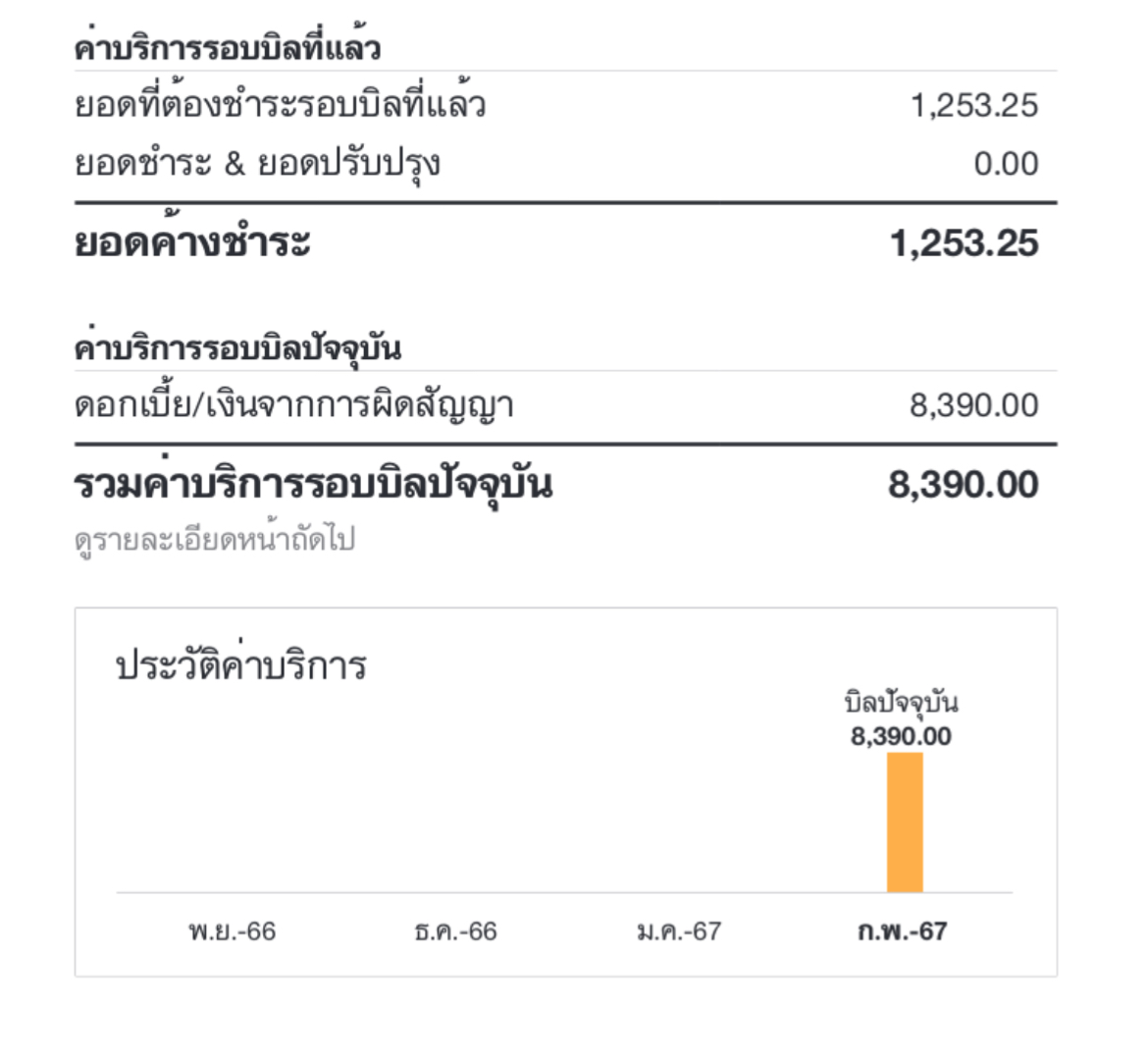Click the ยอดที่ต้องชำระรอบบิลที่แล้ว row label
Image resolution: width=1148 pixels, height=1060 pixels.
(x=281, y=105)
